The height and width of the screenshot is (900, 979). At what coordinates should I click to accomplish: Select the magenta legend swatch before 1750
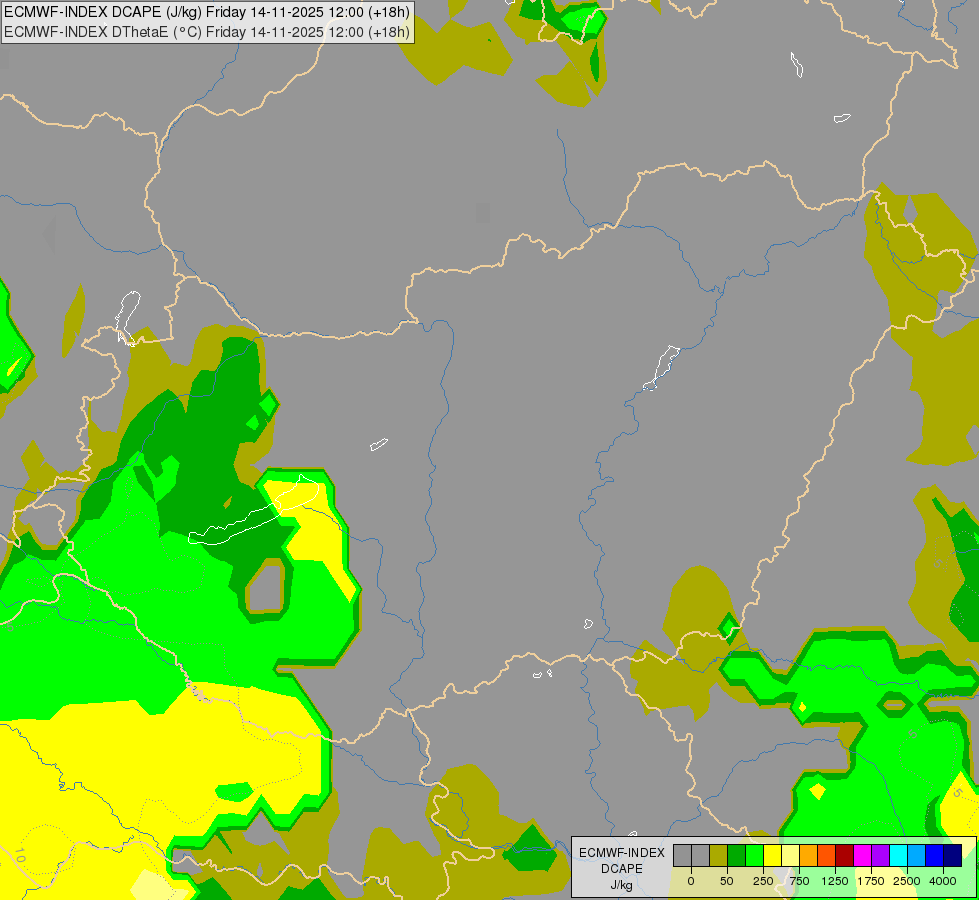tap(862, 855)
